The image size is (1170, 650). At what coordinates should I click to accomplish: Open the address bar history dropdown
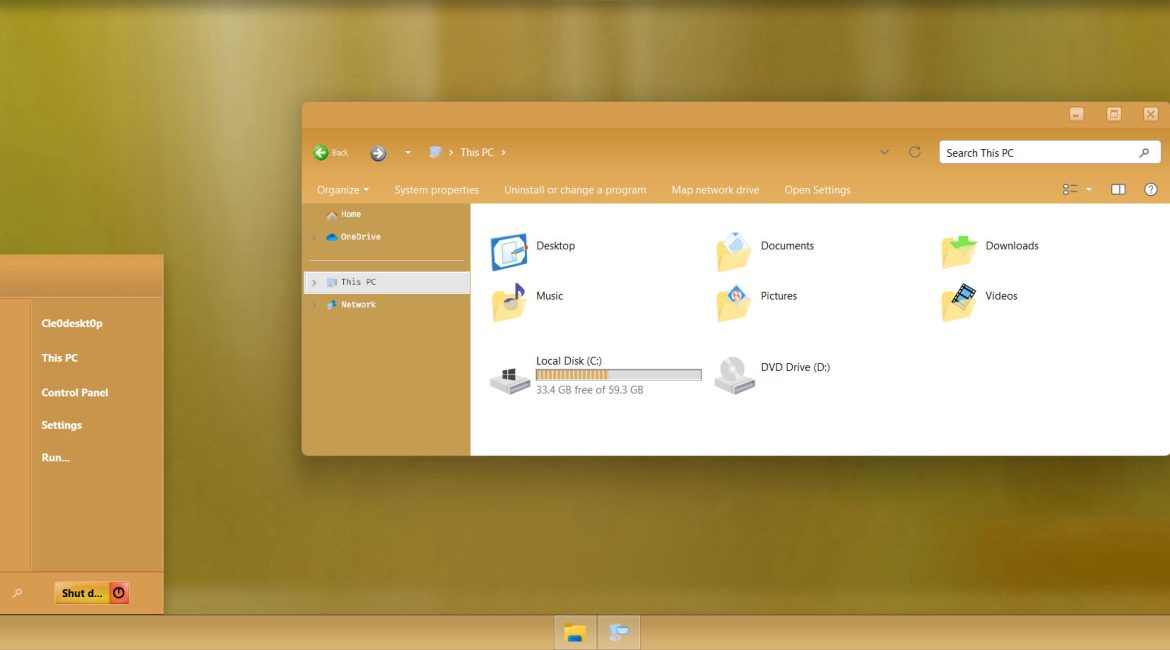884,152
